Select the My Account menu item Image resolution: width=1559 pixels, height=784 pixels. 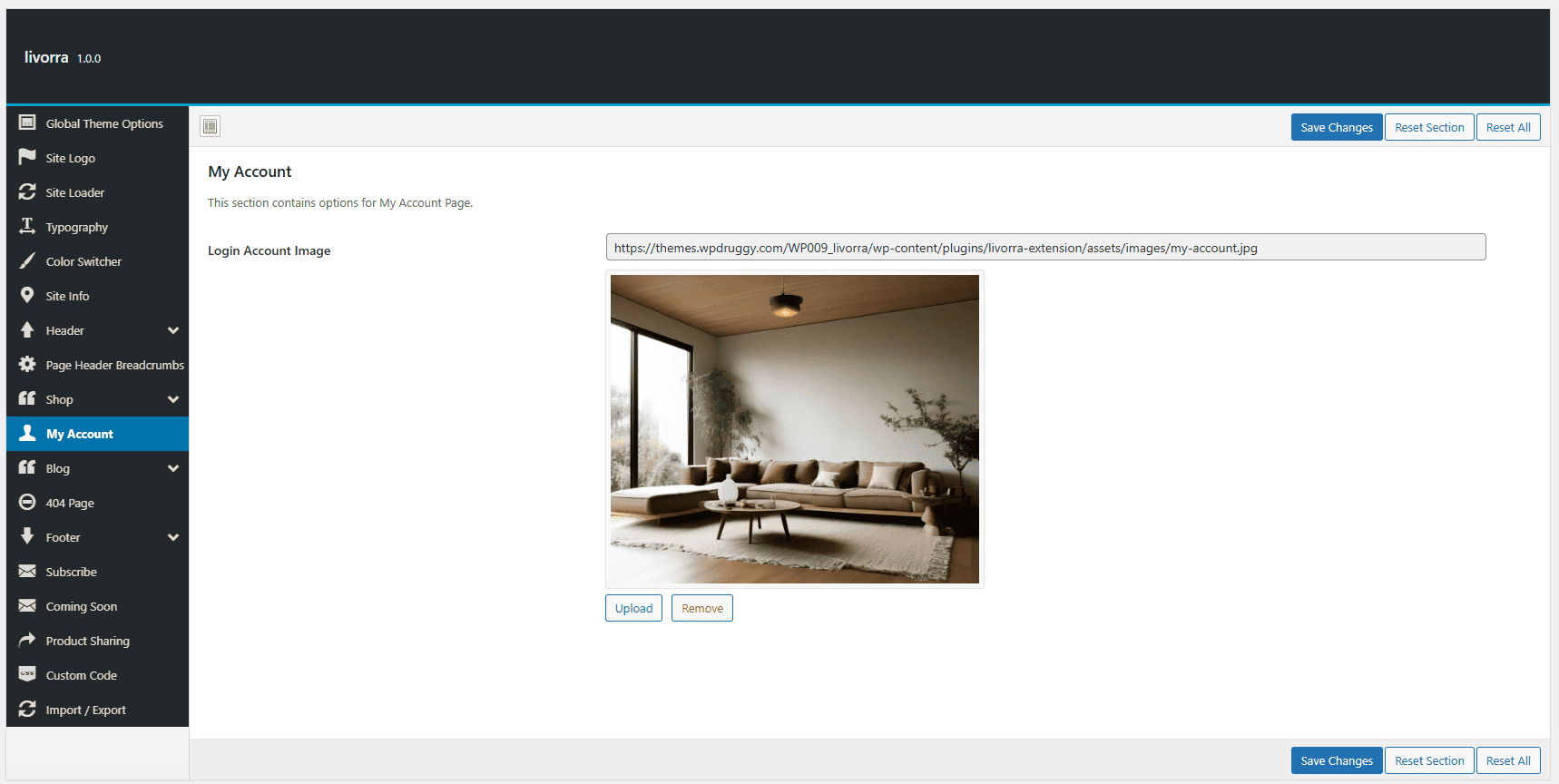97,434
